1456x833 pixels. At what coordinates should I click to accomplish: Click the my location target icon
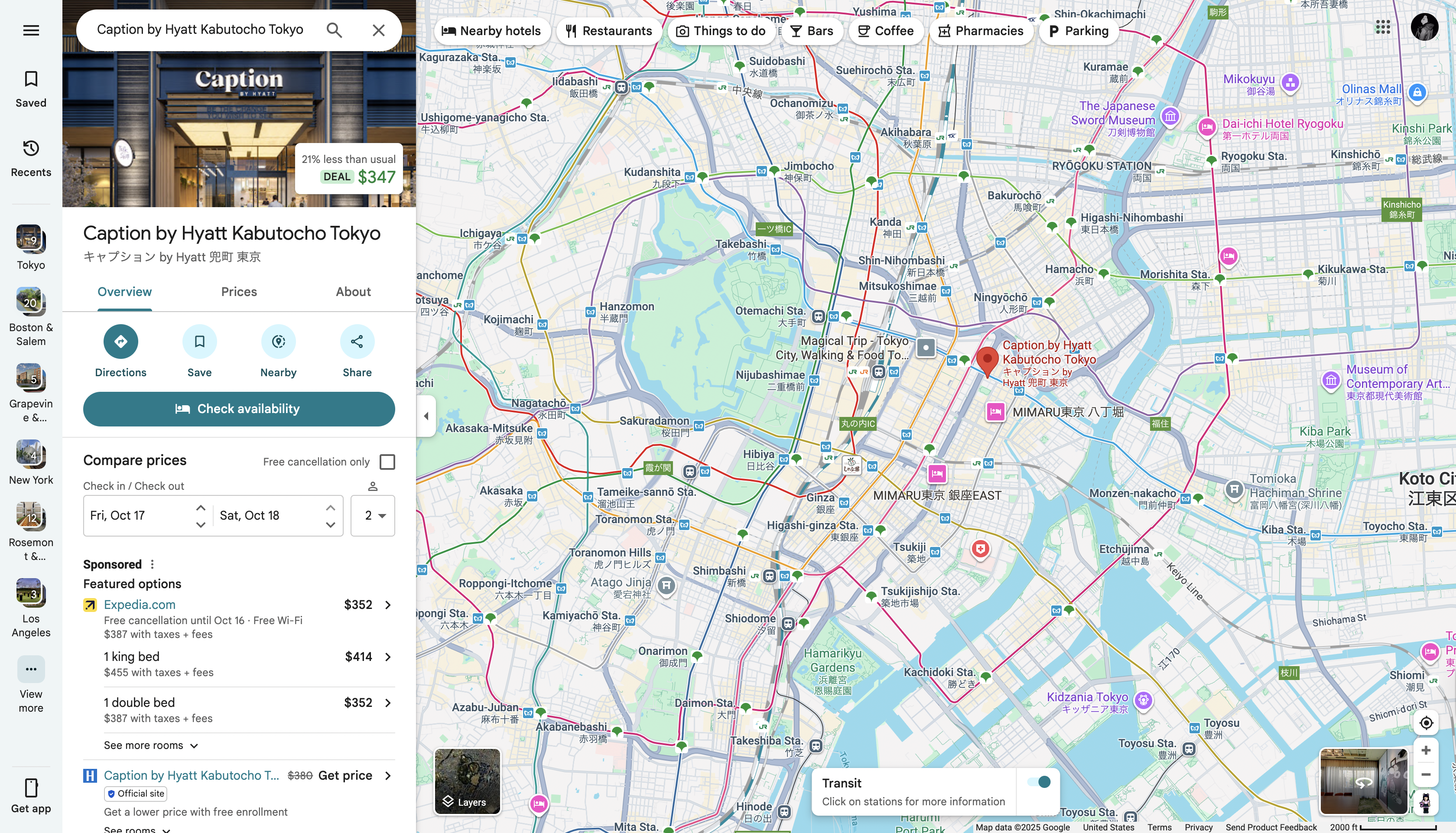pyautogui.click(x=1426, y=723)
